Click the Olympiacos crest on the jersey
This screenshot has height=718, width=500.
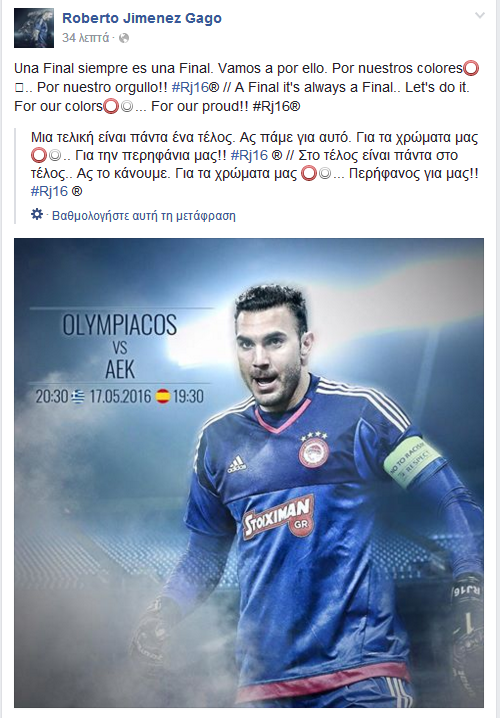coord(314,451)
